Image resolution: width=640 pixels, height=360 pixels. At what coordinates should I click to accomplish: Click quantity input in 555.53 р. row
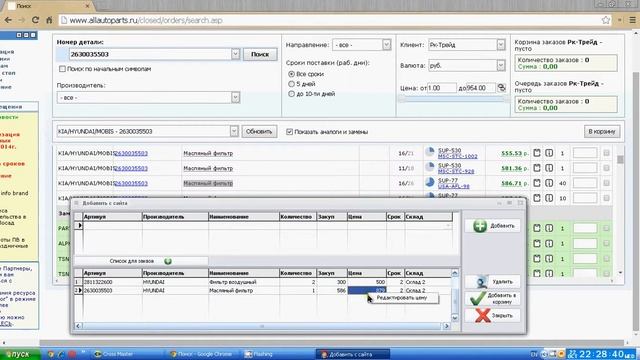(x=585, y=153)
